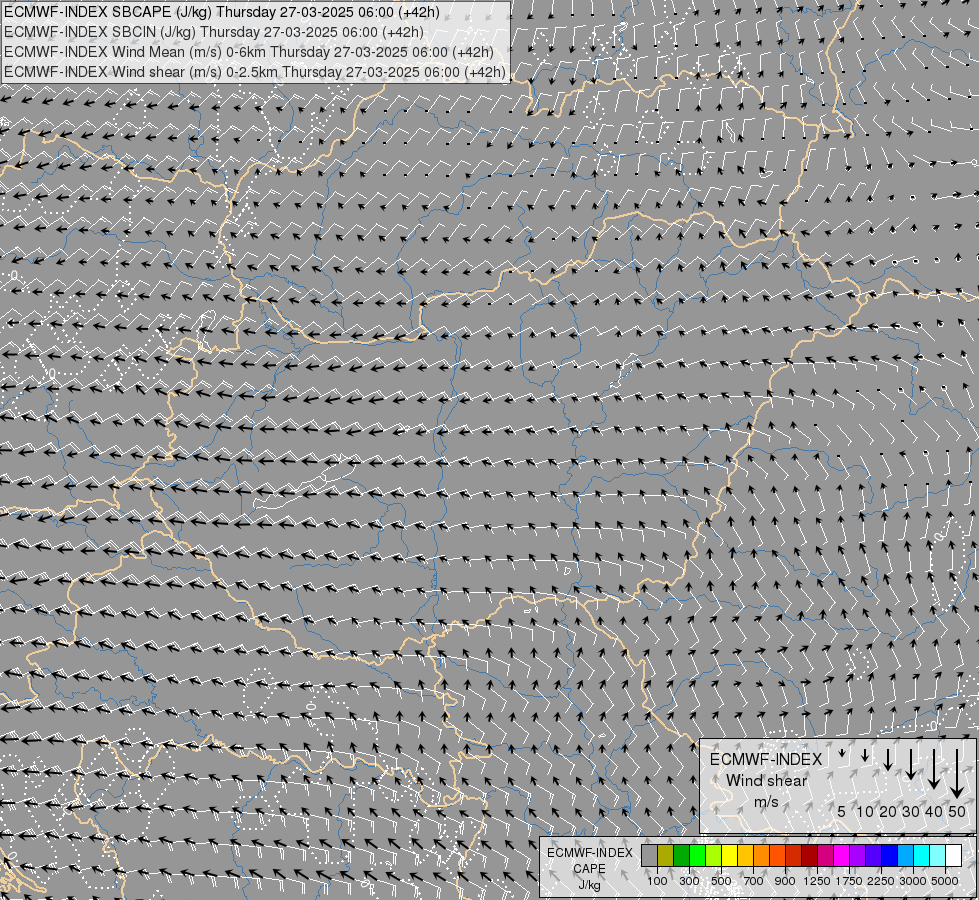Viewport: 979px width, 900px height.
Task: Click the pure blue CAPE swatch
Action: coord(890,856)
